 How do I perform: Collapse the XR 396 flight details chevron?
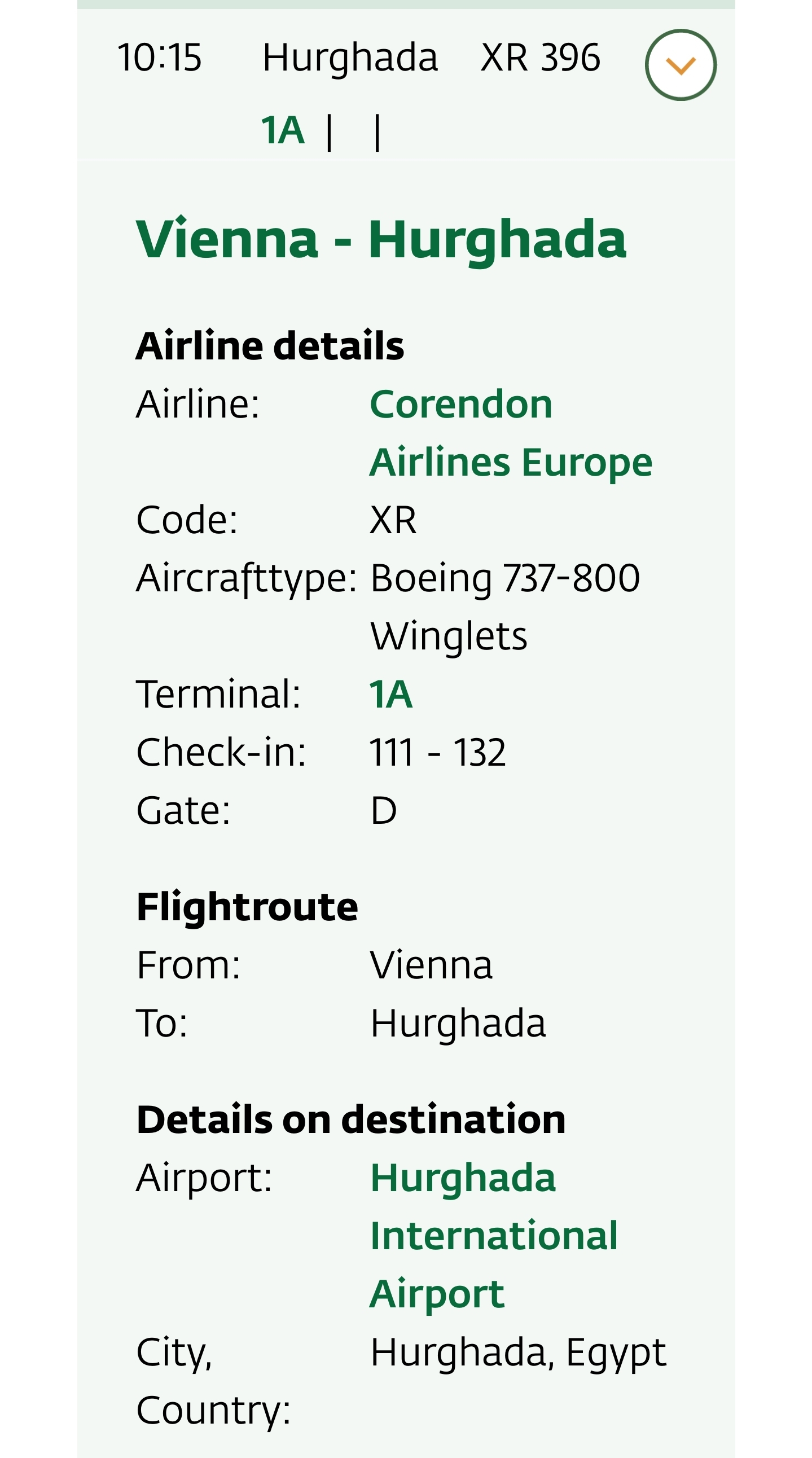coord(681,65)
